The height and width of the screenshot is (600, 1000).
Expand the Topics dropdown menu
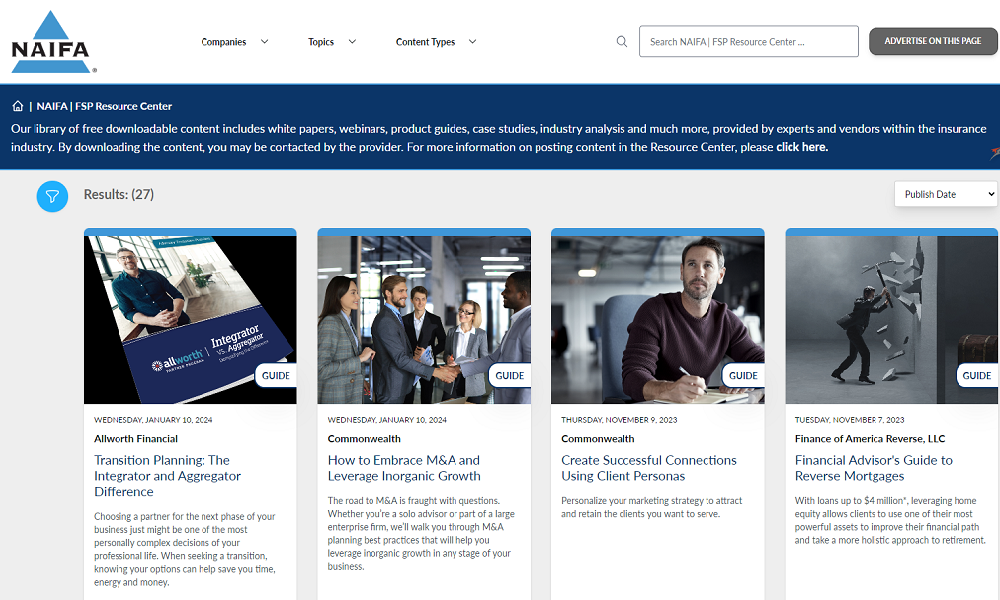point(332,42)
